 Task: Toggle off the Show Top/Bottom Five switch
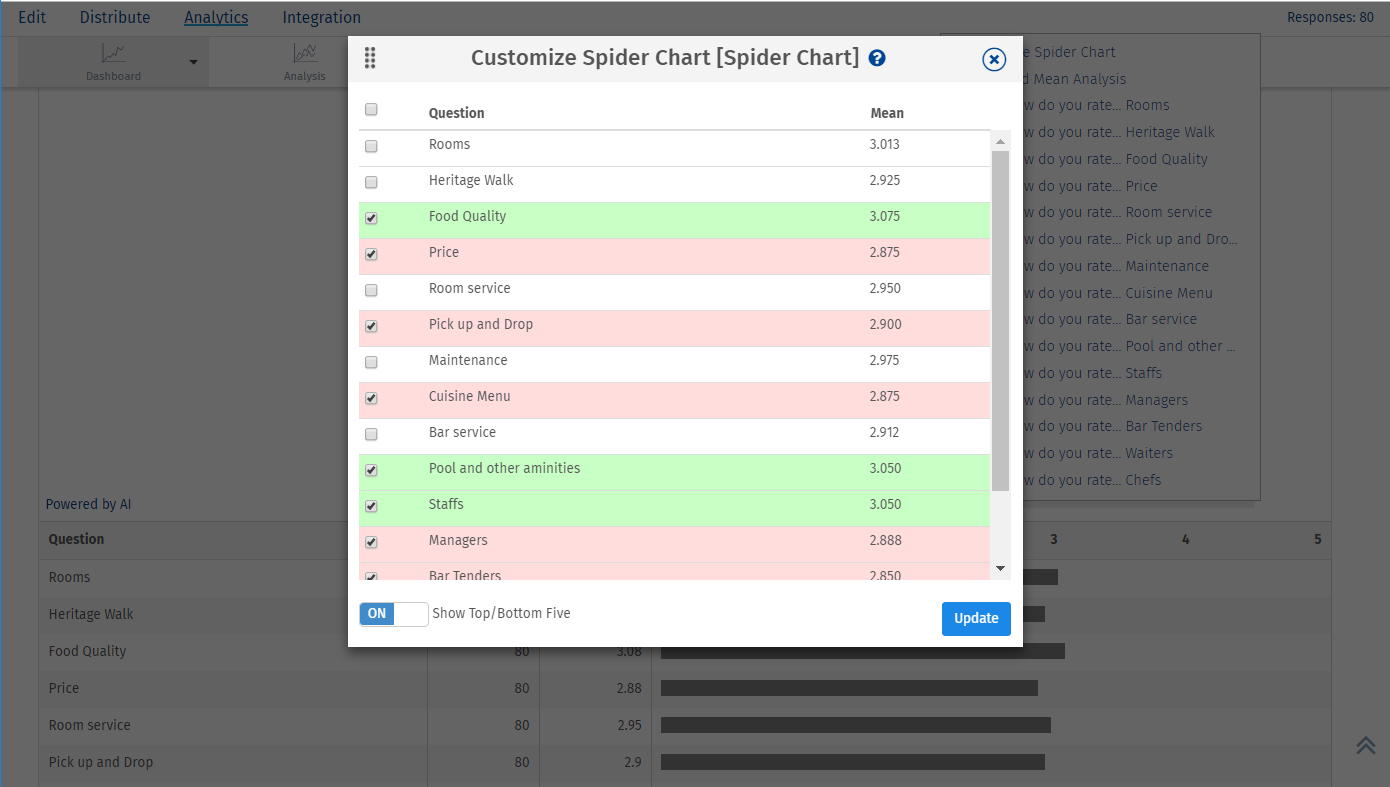point(393,613)
